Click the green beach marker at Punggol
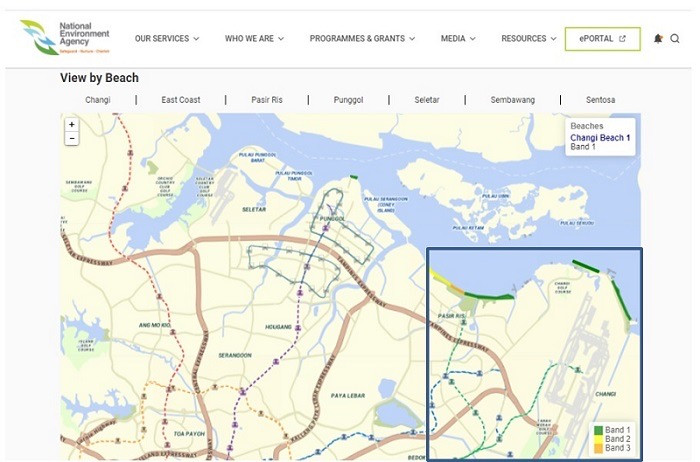The height and width of the screenshot is (462, 700). (x=353, y=179)
